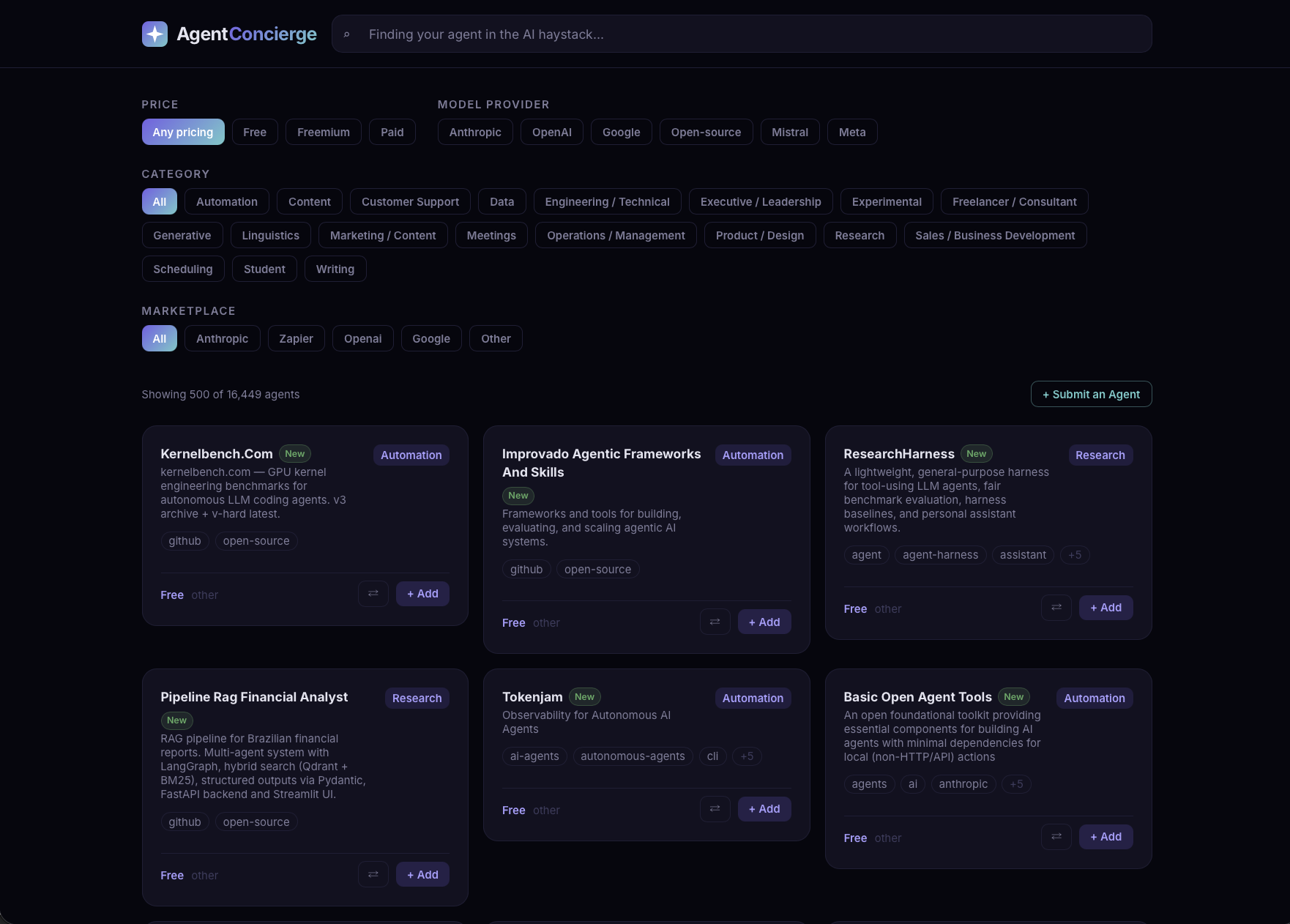Filter by Writing category
Viewport: 1290px width, 924px height.
pos(335,269)
